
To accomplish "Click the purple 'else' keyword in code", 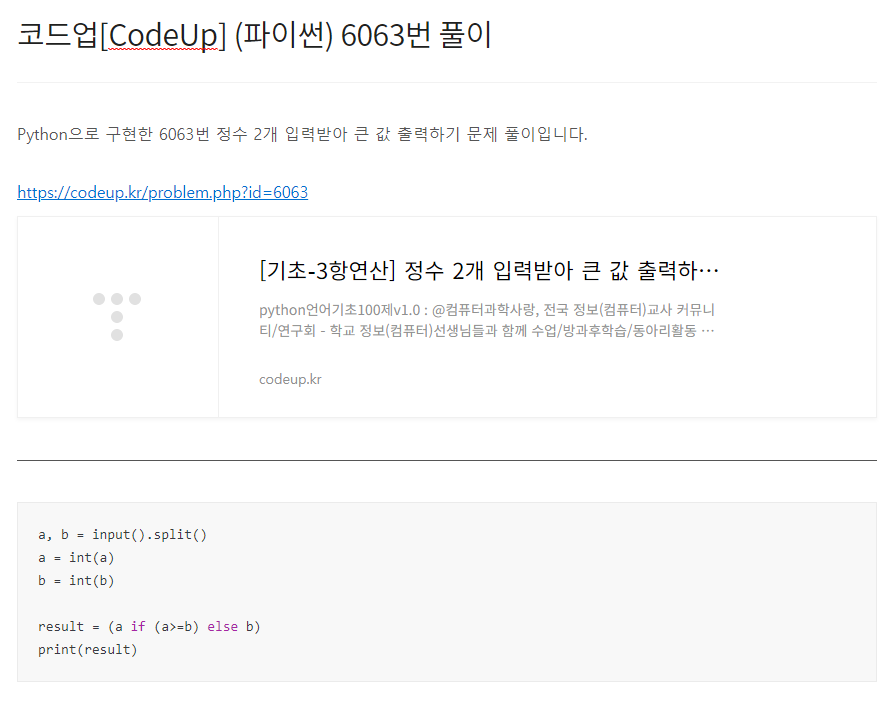I will [x=222, y=626].
